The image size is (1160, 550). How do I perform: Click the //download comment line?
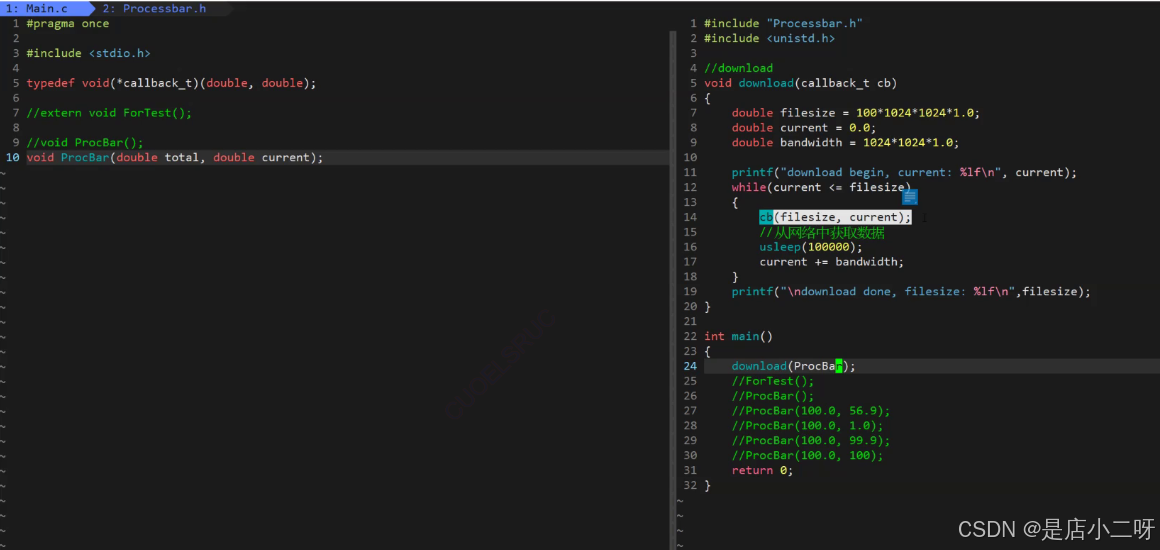pyautogui.click(x=738, y=68)
